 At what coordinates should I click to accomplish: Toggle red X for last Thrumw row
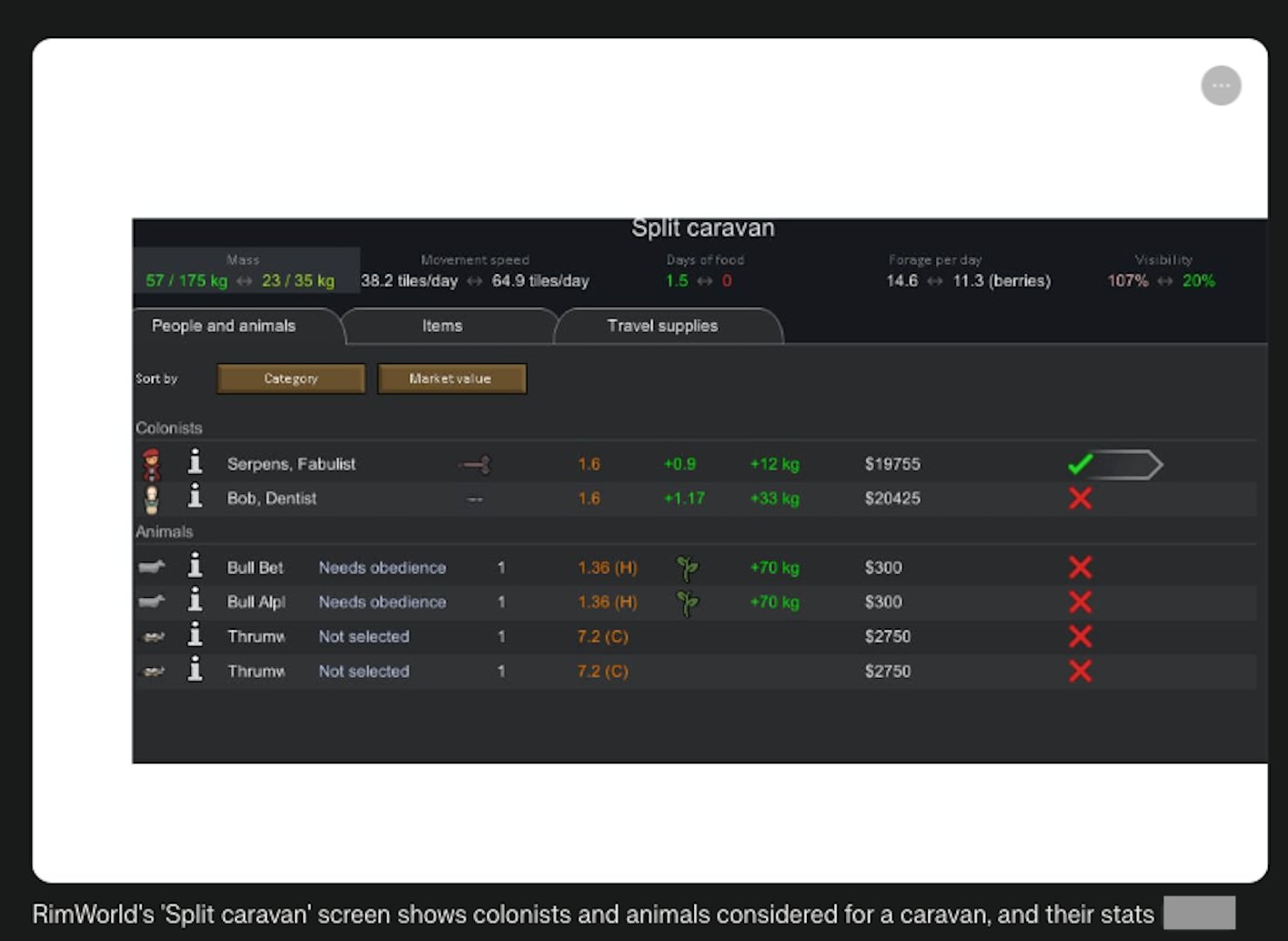point(1080,671)
